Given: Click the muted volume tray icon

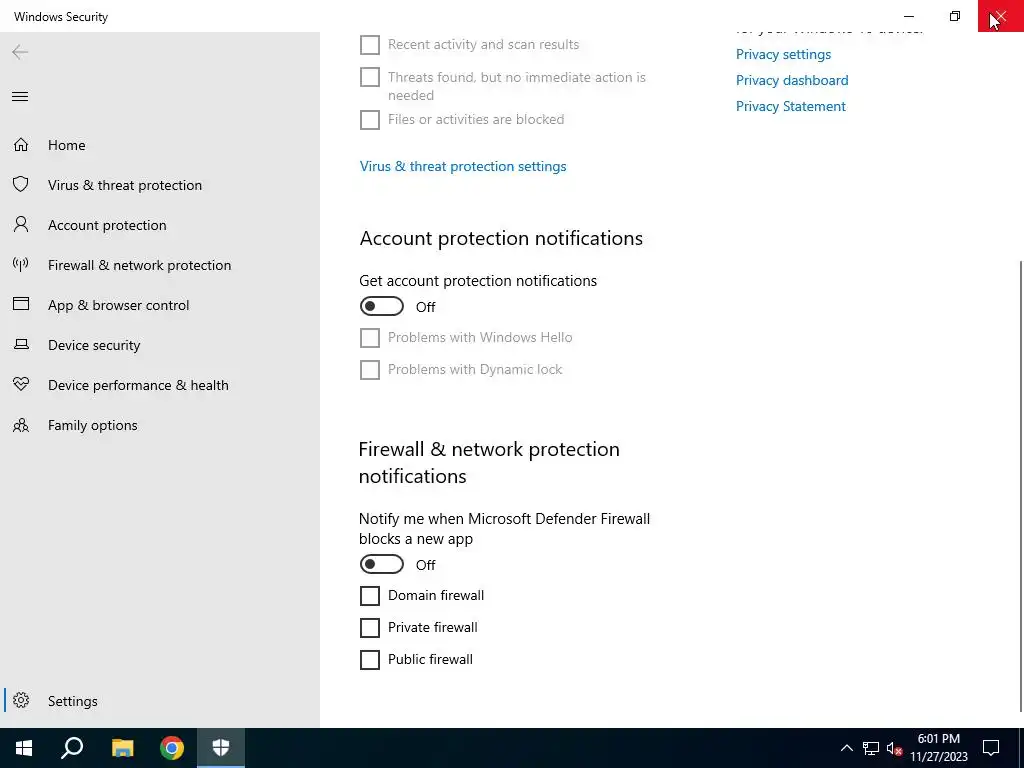Looking at the screenshot, I should click(x=894, y=748).
